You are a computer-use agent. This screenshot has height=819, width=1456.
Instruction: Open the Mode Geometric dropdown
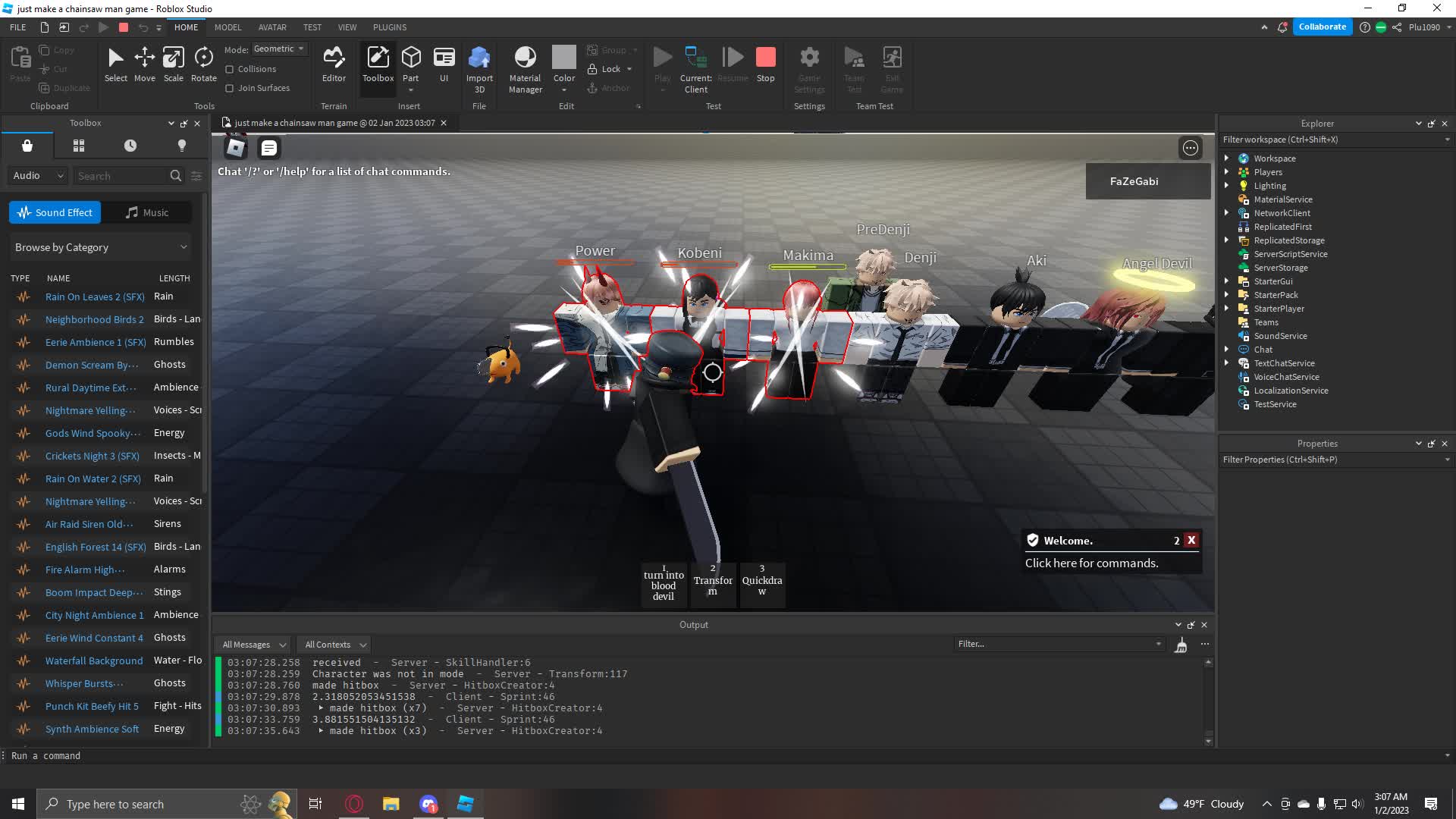(279, 49)
